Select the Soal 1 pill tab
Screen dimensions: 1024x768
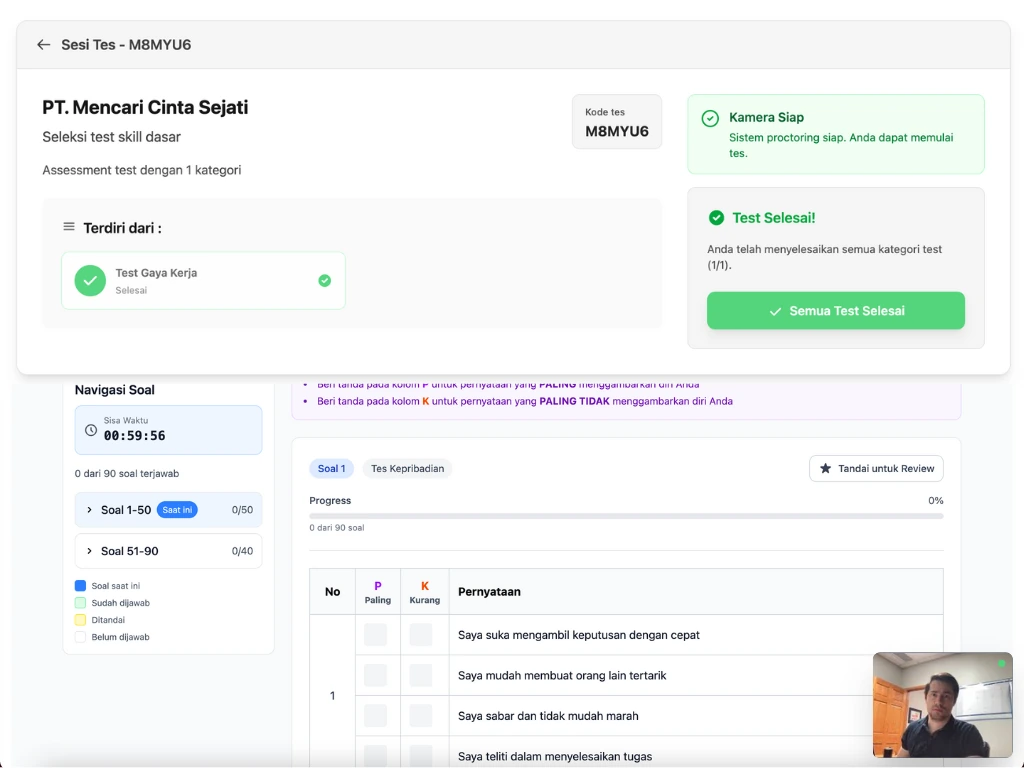[331, 468]
